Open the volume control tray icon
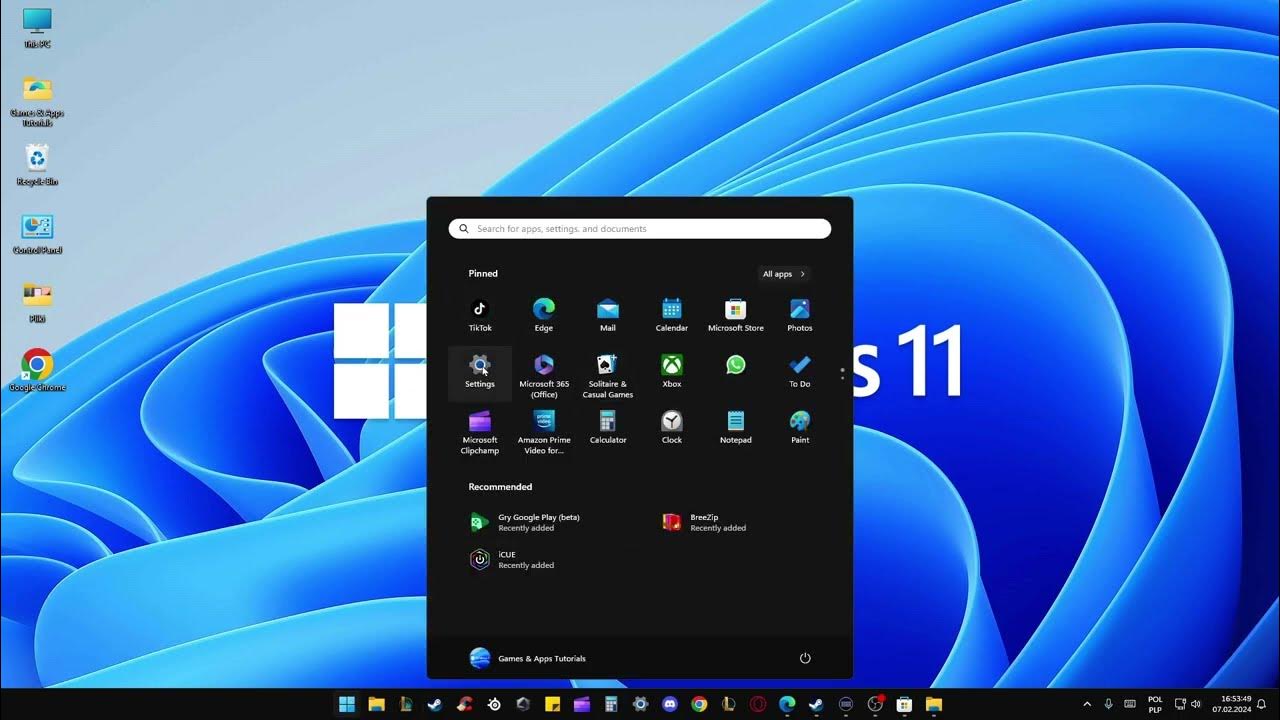The image size is (1280, 720). click(x=1196, y=704)
